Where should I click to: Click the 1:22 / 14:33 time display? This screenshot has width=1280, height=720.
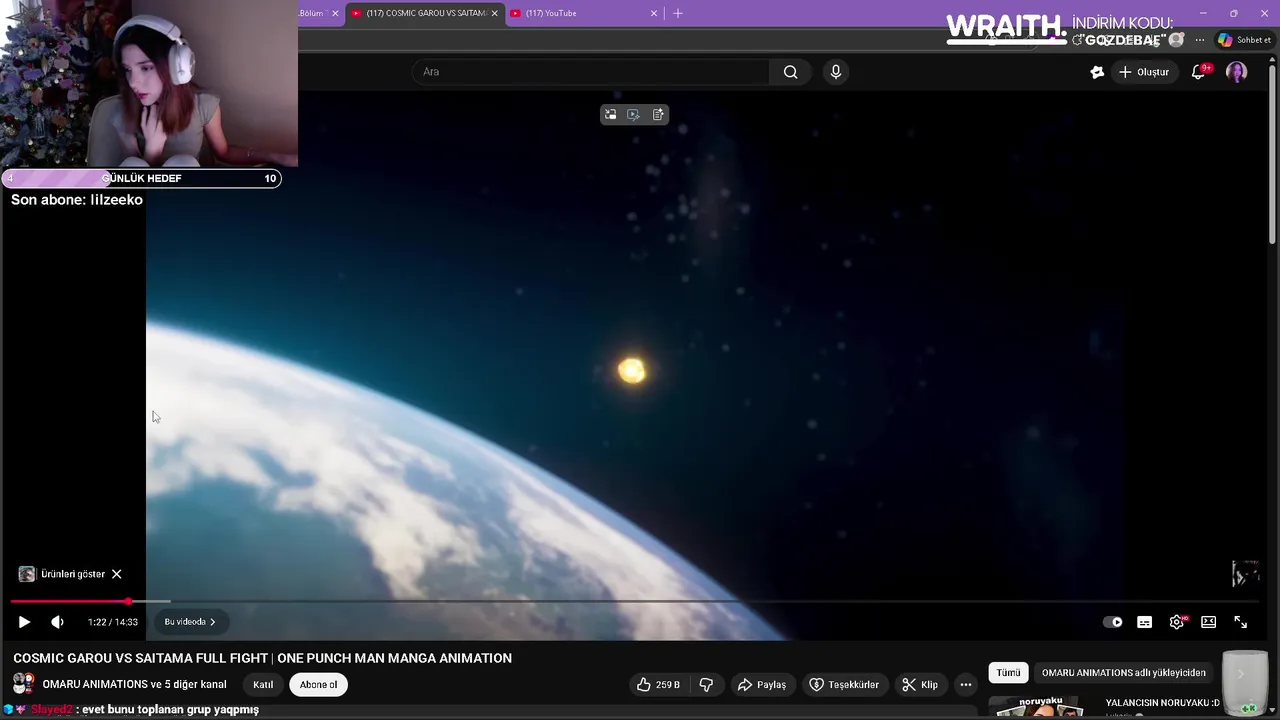112,622
